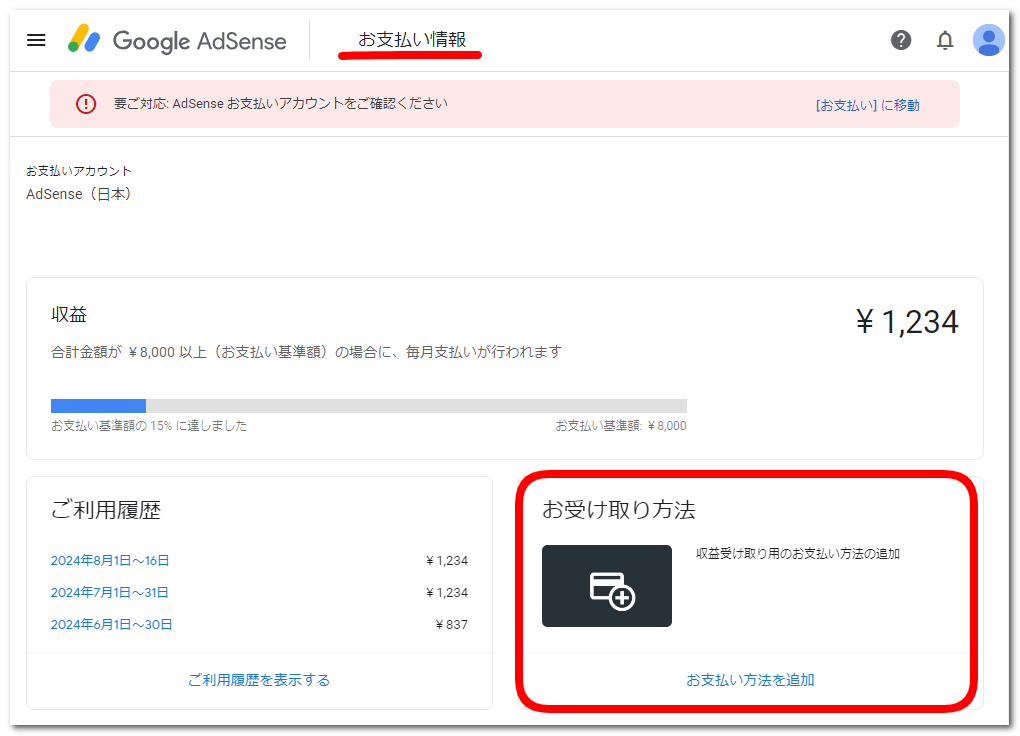Select the お支払い情報 page title
Image resolution: width=1020 pixels, height=736 pixels.
pos(411,40)
